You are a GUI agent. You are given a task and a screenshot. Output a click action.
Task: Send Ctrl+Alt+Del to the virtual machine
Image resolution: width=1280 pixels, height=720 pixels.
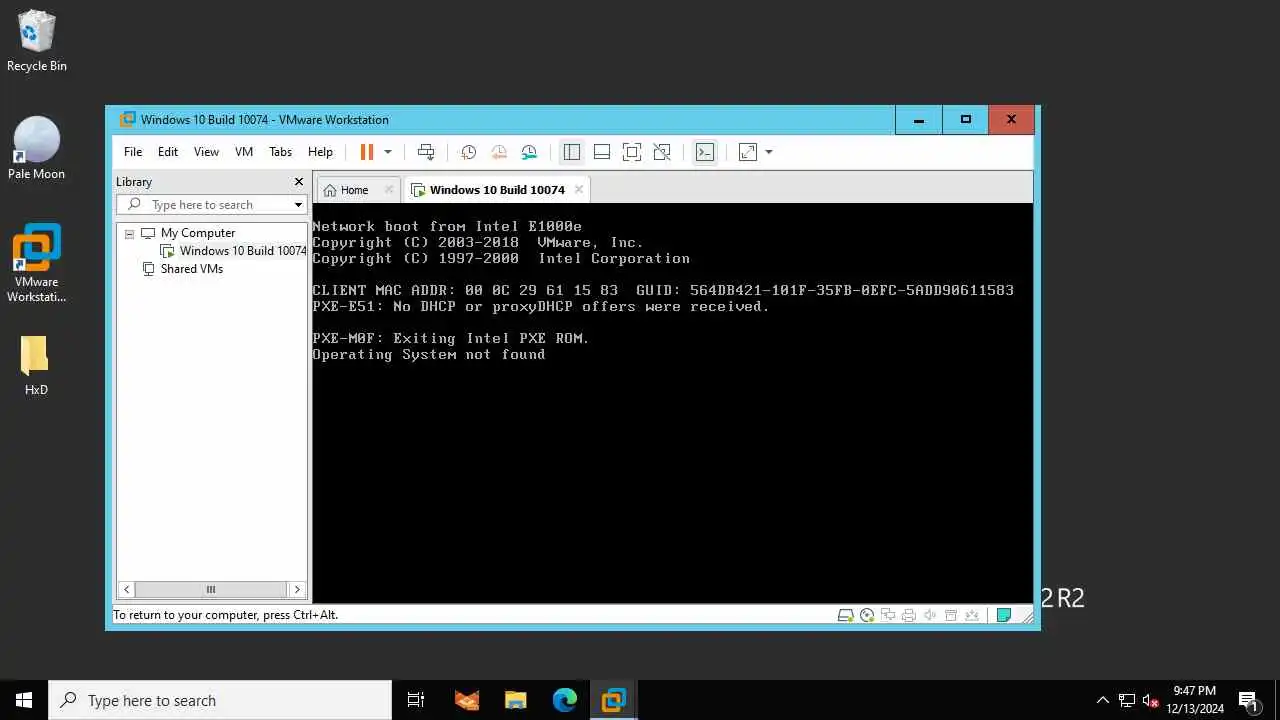pyautogui.click(x=426, y=152)
